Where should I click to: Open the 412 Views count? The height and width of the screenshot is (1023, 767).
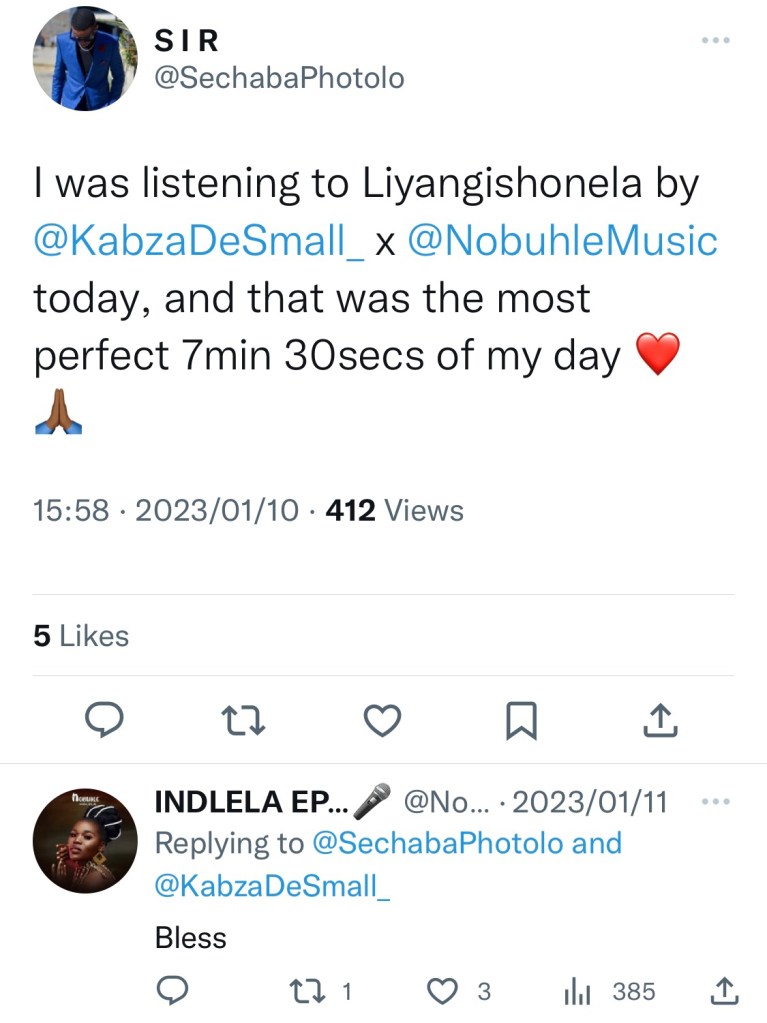[x=395, y=511]
